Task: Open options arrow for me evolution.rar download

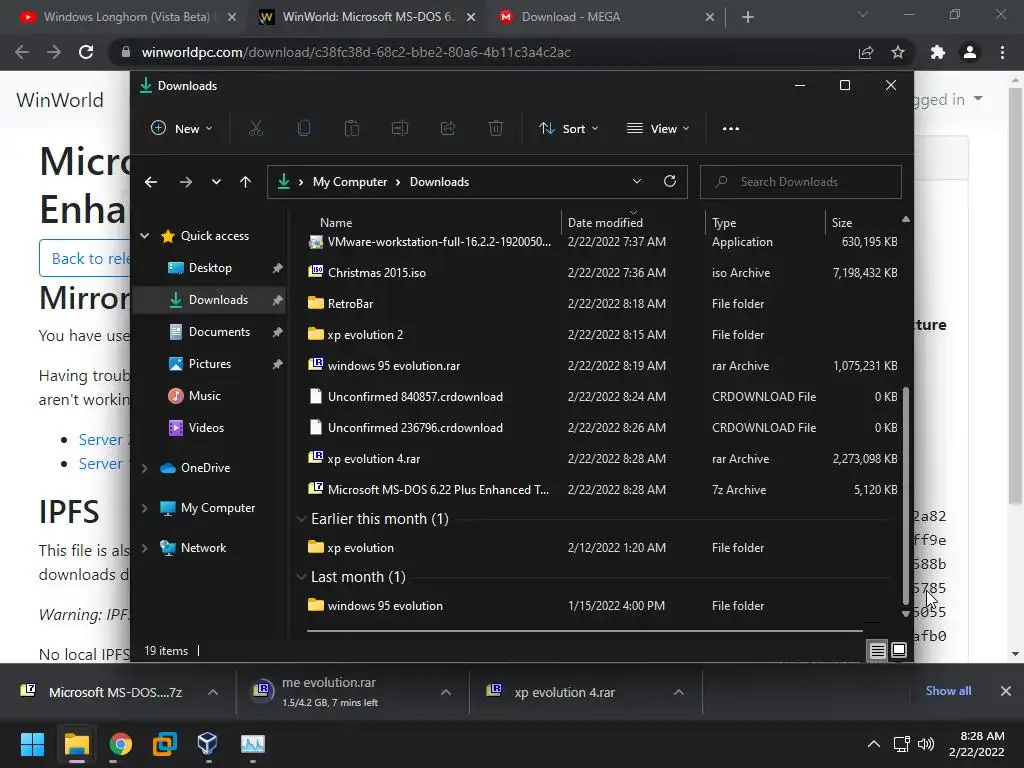Action: pos(445,692)
